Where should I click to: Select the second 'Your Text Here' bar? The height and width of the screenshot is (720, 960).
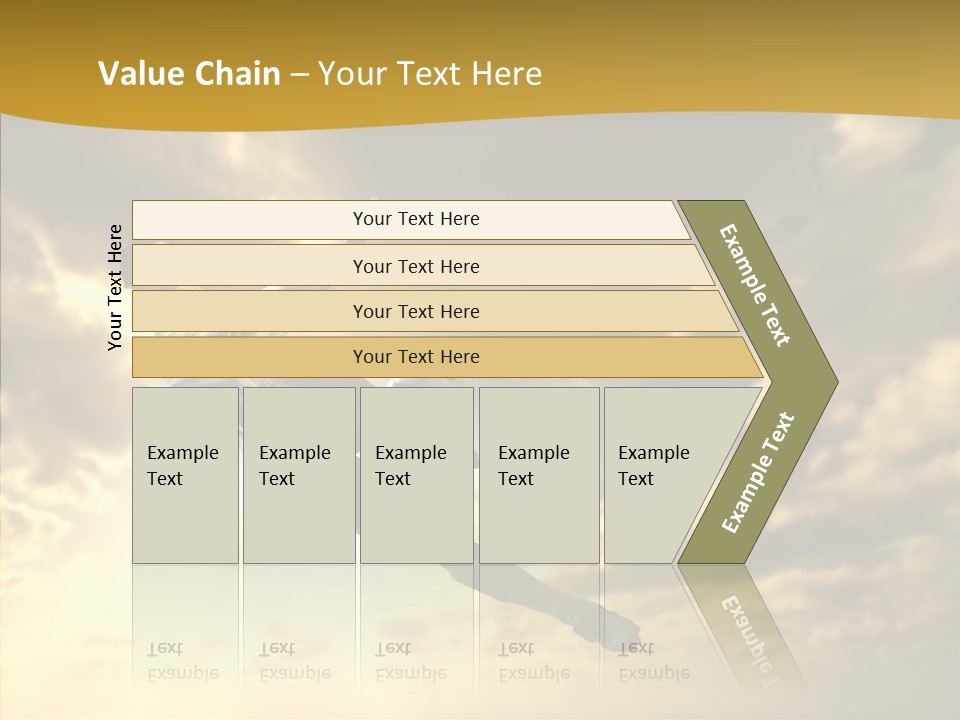(416, 266)
